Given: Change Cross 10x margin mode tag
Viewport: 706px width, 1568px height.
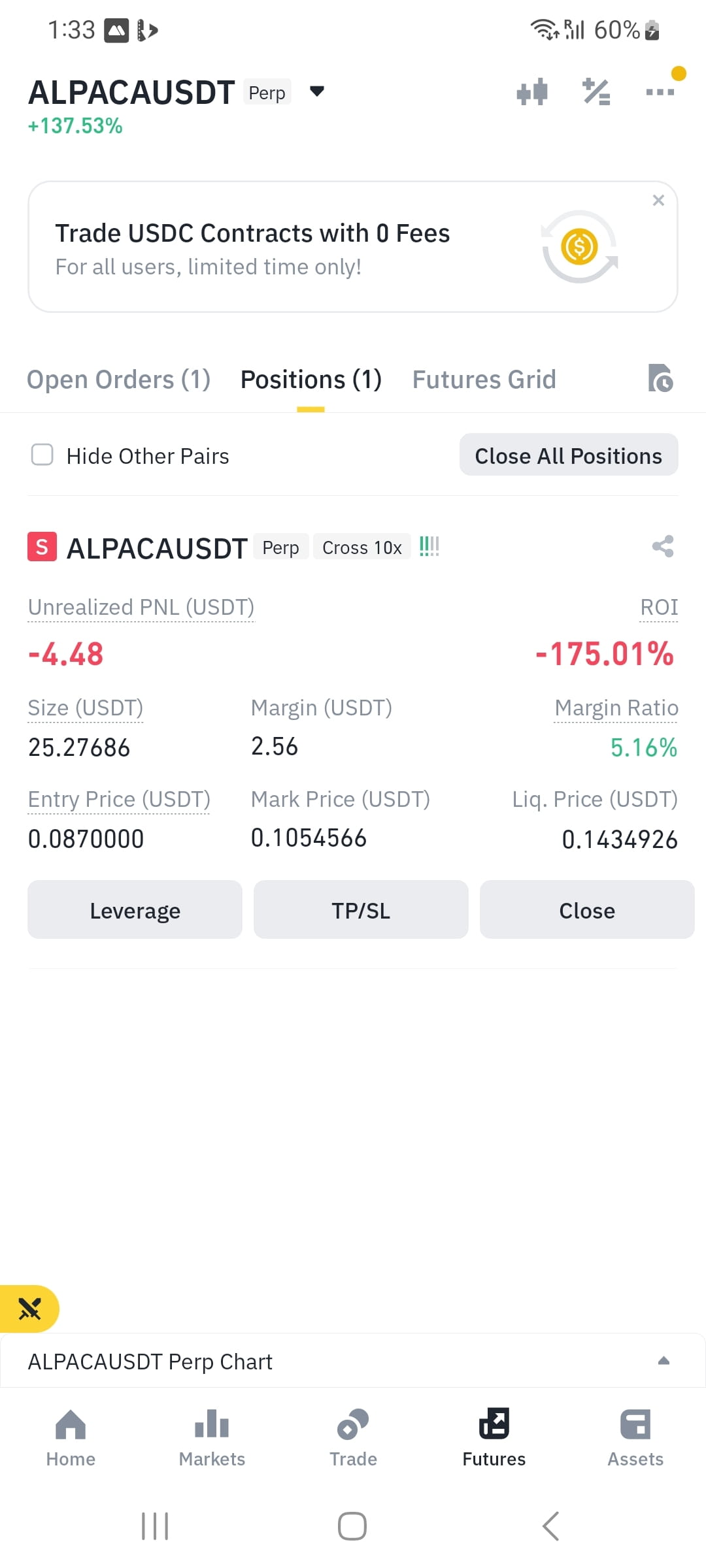Looking at the screenshot, I should click(362, 547).
